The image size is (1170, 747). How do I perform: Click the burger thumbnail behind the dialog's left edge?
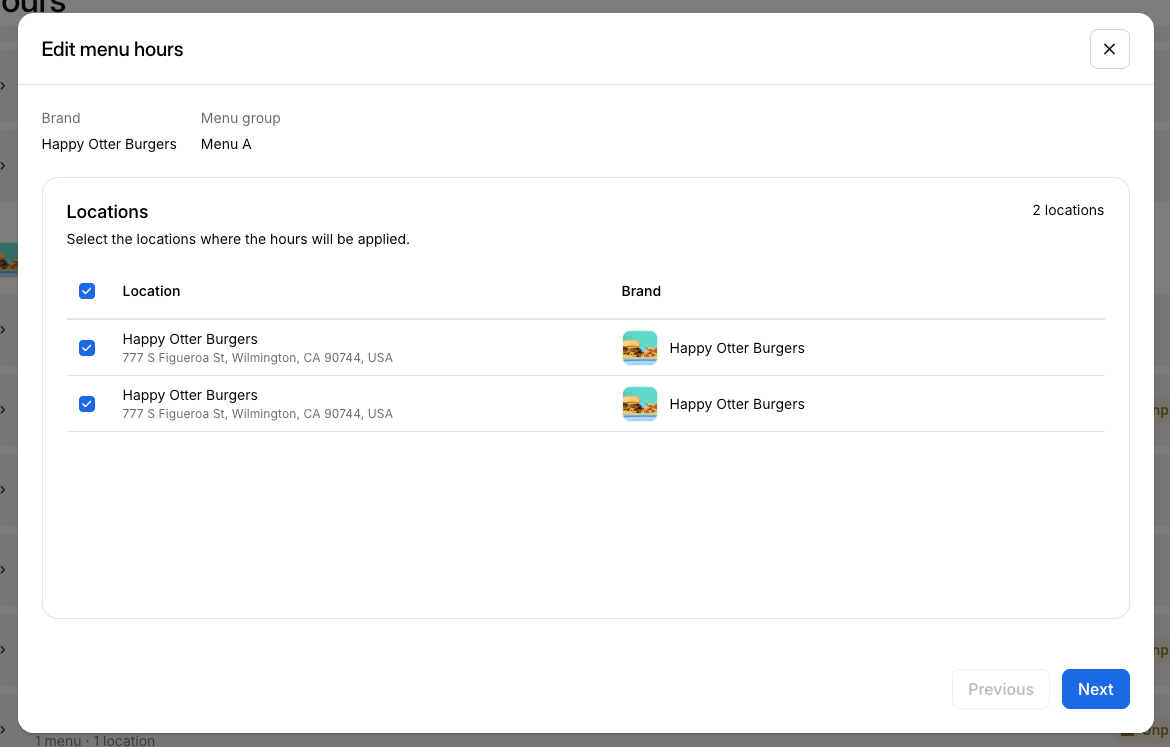[8, 260]
